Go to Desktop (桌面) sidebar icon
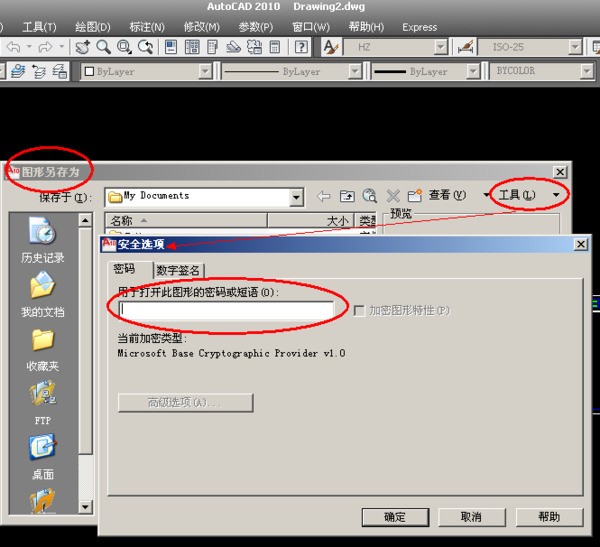 point(42,450)
